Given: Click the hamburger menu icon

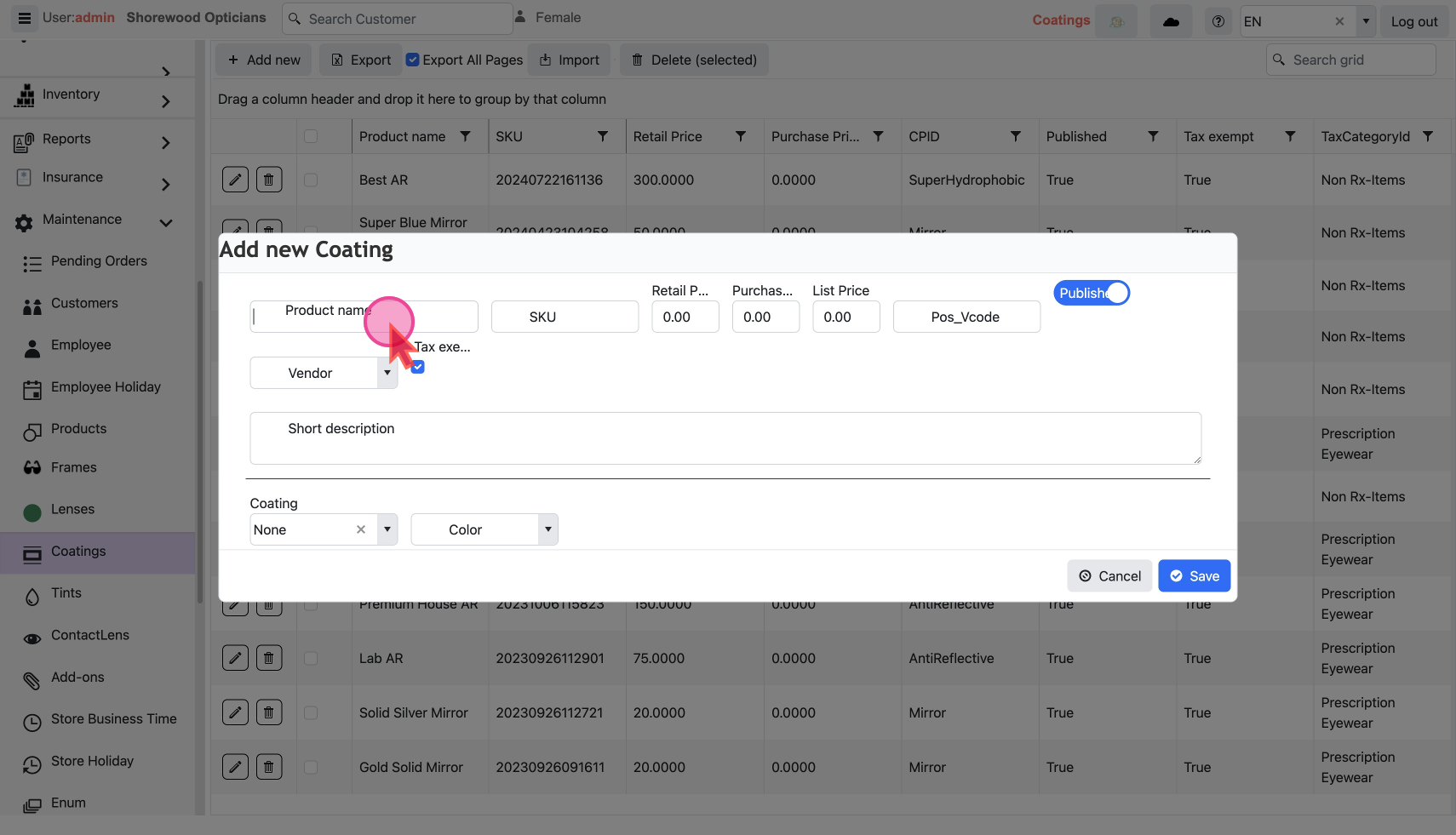Looking at the screenshot, I should (25, 18).
